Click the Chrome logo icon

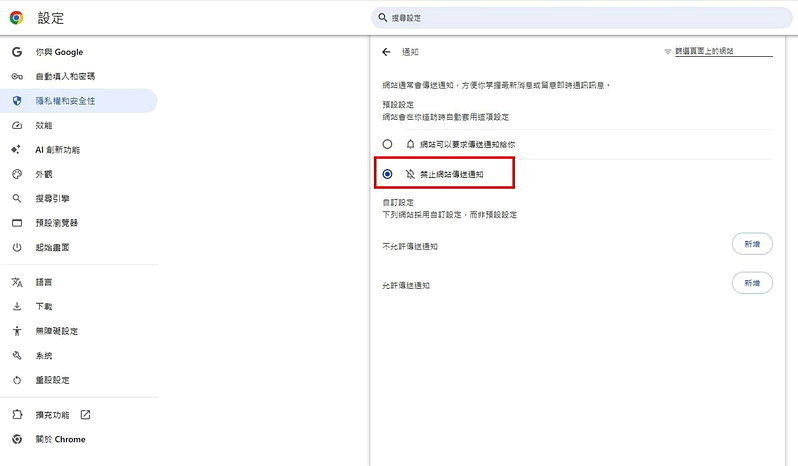[16, 18]
